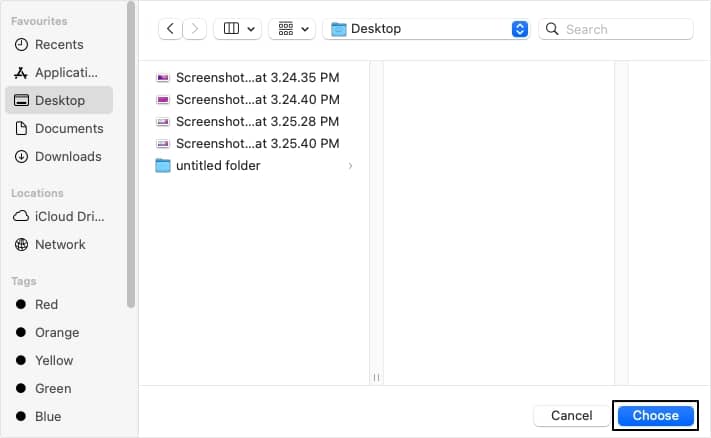Open the column view options chevron
Screen dimensions: 711x438
[251, 29]
